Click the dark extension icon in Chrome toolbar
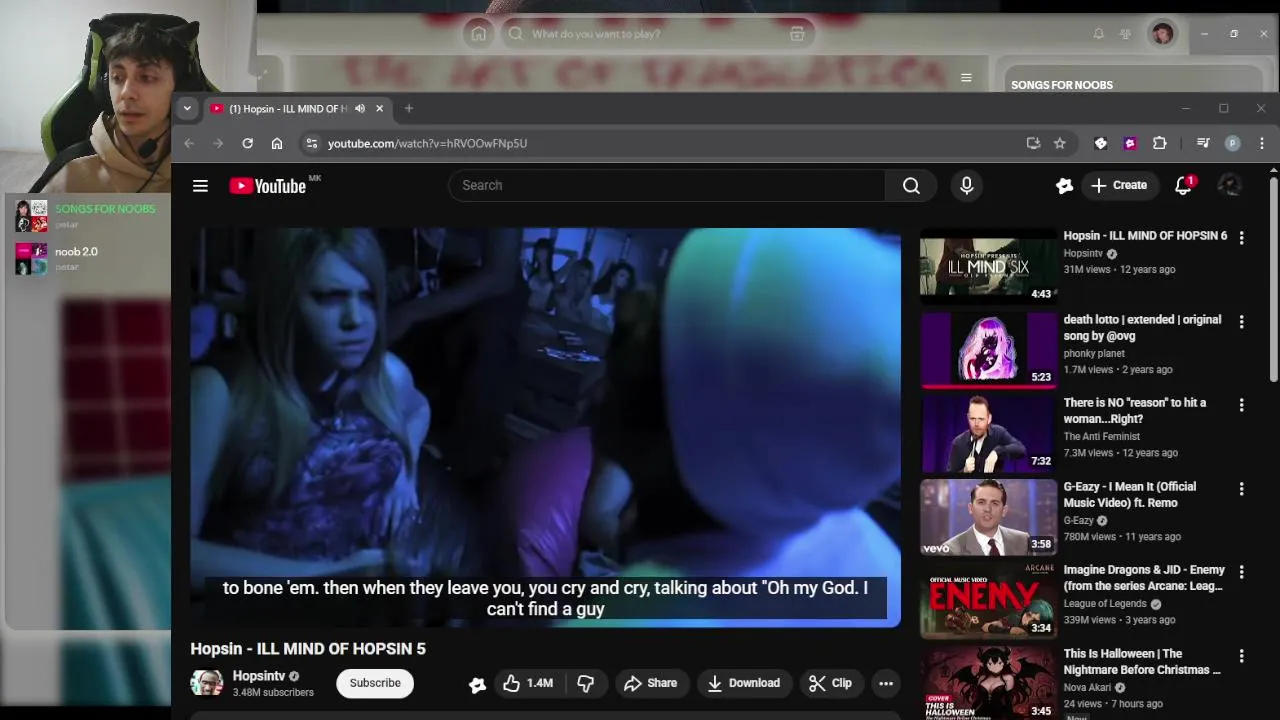1280x720 pixels. click(x=1101, y=143)
